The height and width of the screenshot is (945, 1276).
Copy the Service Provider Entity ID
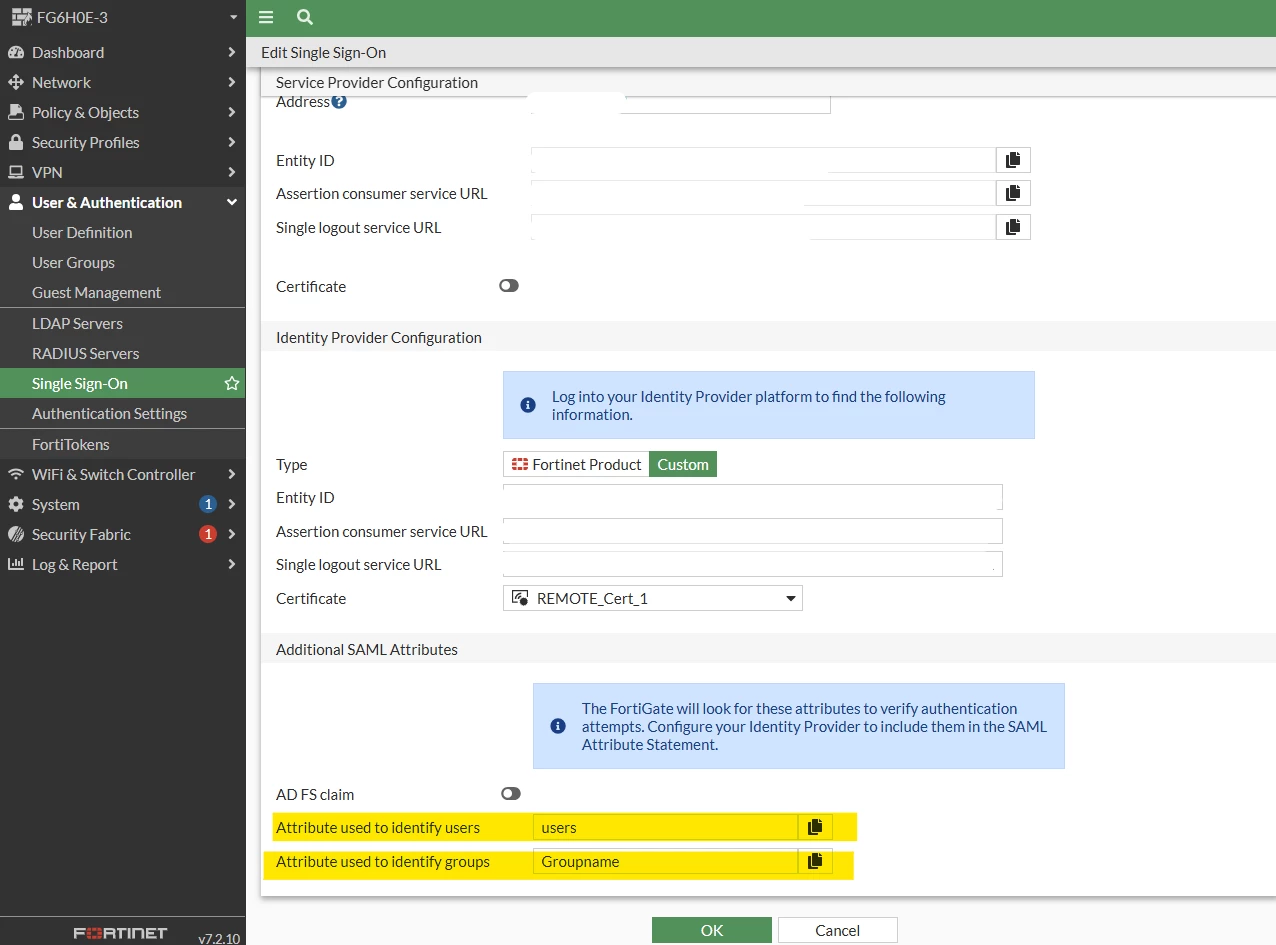1013,160
